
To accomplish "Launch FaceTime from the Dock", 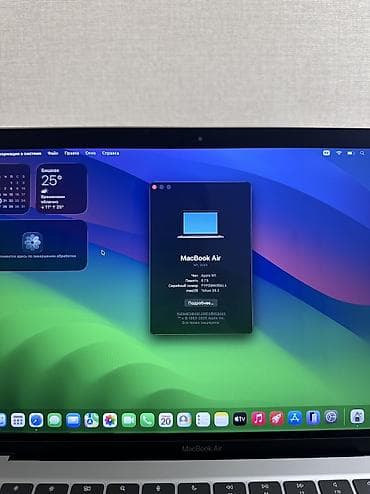I will (x=129, y=420).
